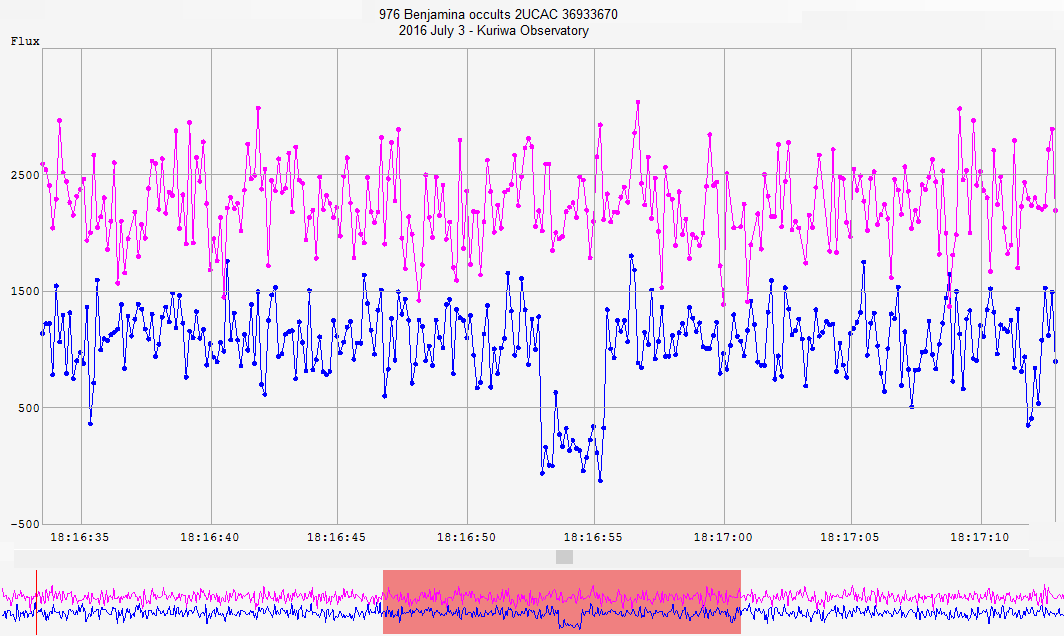Viewport: 1064px width, 636px height.
Task: Click the subtitle '2016 July 3 - Kuriwa Observatory'
Action: tap(493, 31)
